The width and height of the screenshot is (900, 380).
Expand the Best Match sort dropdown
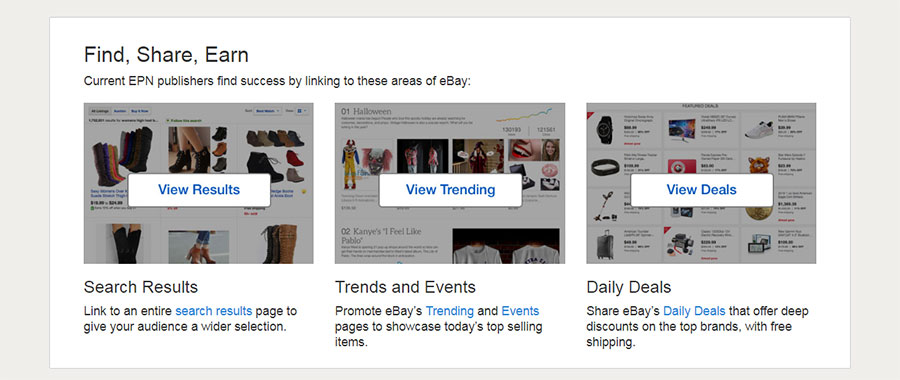point(268,111)
